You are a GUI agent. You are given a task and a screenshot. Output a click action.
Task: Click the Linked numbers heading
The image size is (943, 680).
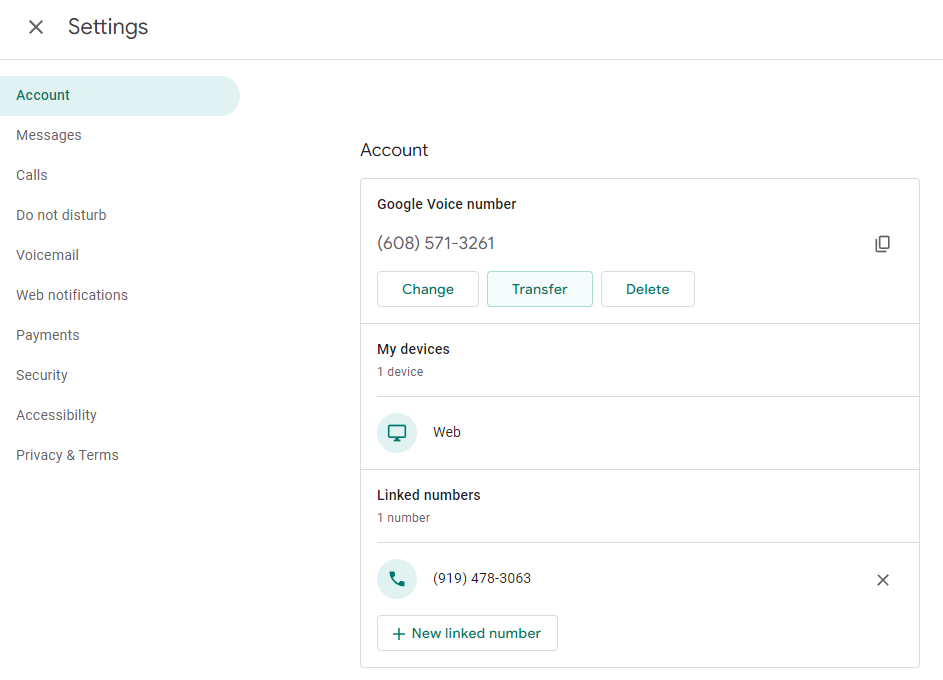(x=429, y=495)
